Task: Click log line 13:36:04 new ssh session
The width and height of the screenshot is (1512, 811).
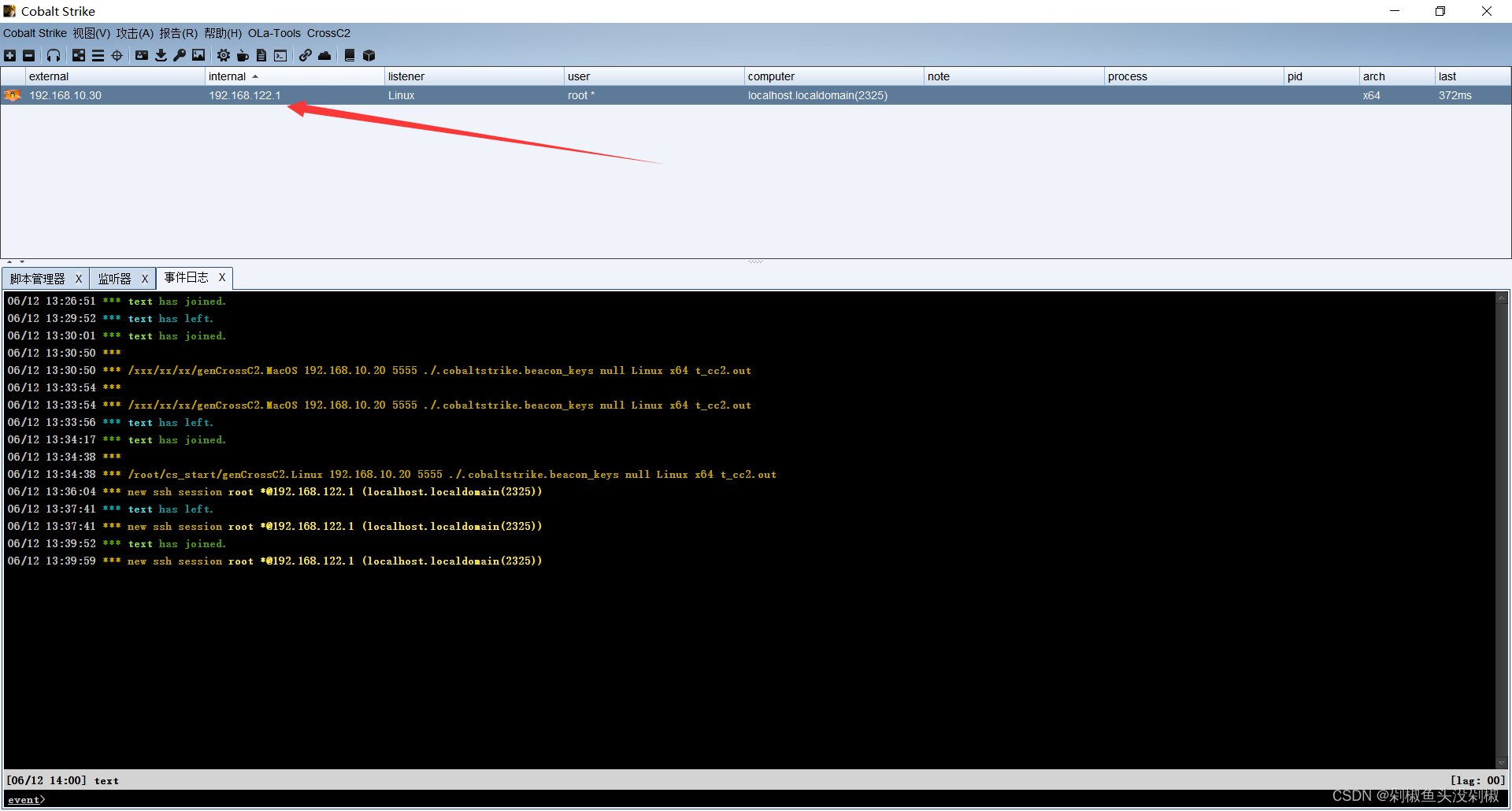Action: pyautogui.click(x=275, y=491)
